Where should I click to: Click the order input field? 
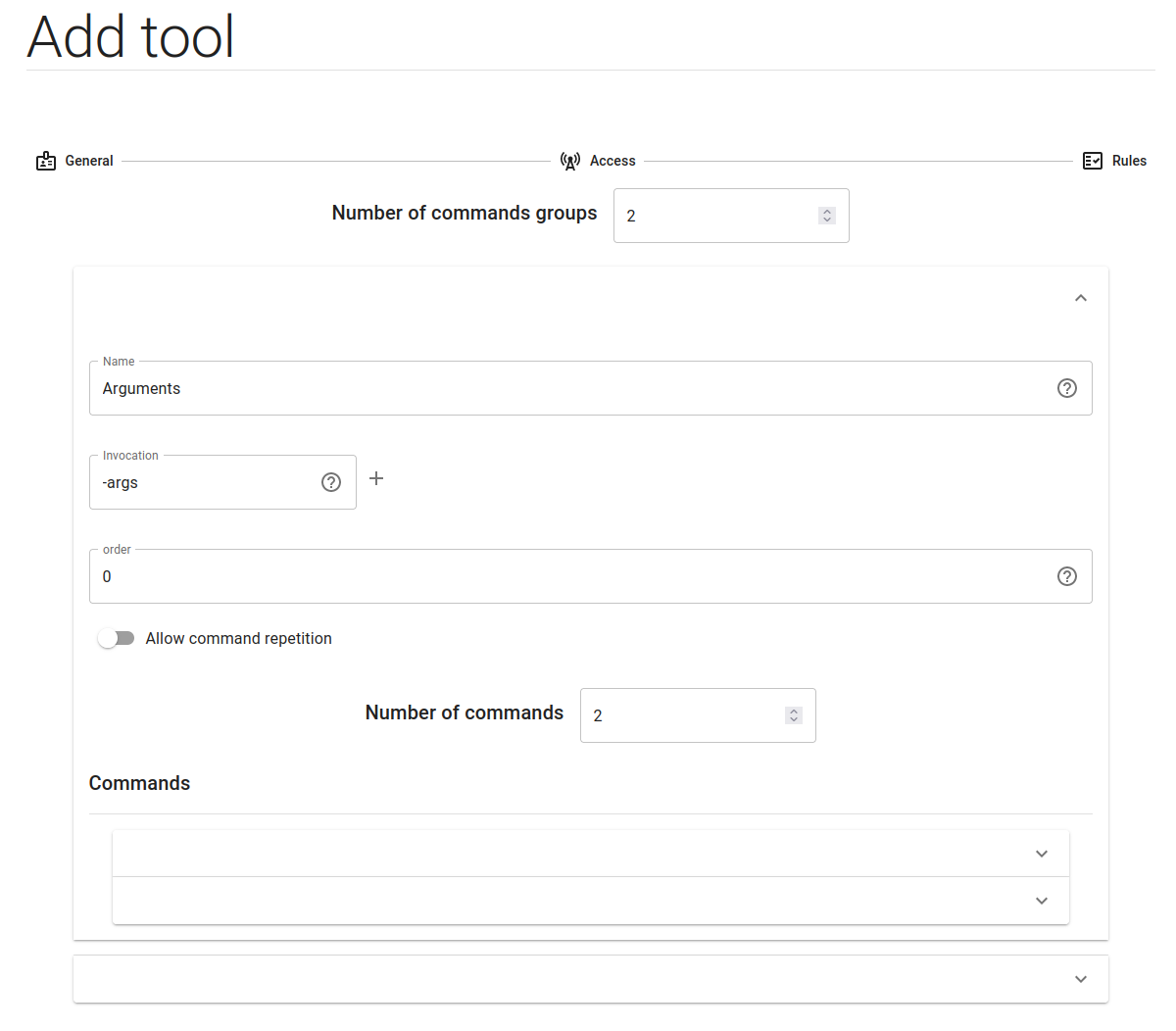click(568, 576)
